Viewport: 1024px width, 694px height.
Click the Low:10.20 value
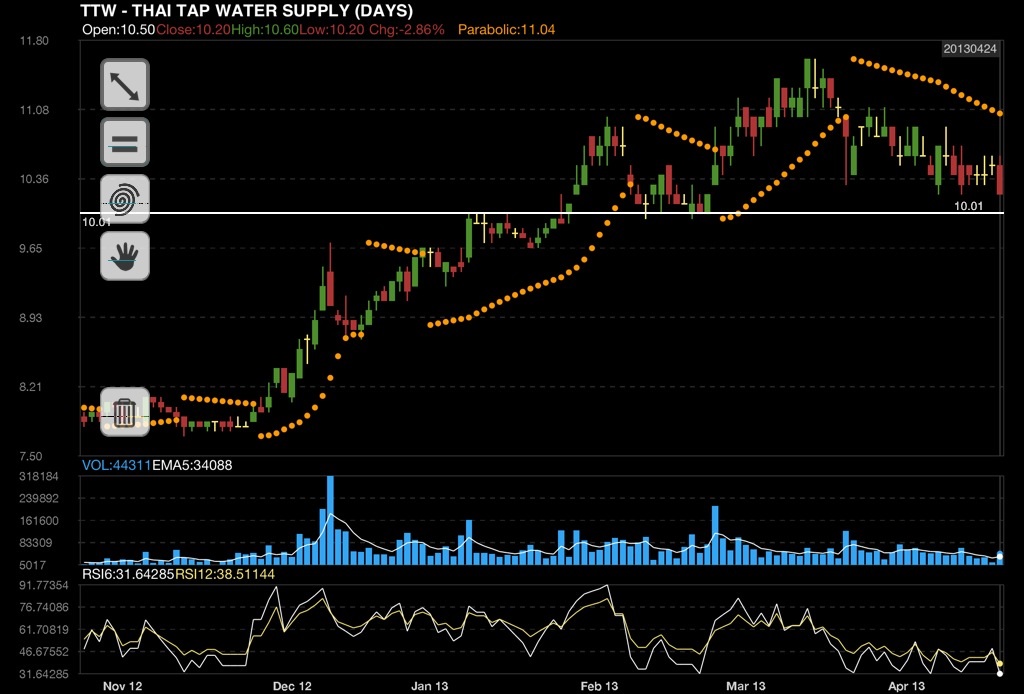pyautogui.click(x=331, y=29)
